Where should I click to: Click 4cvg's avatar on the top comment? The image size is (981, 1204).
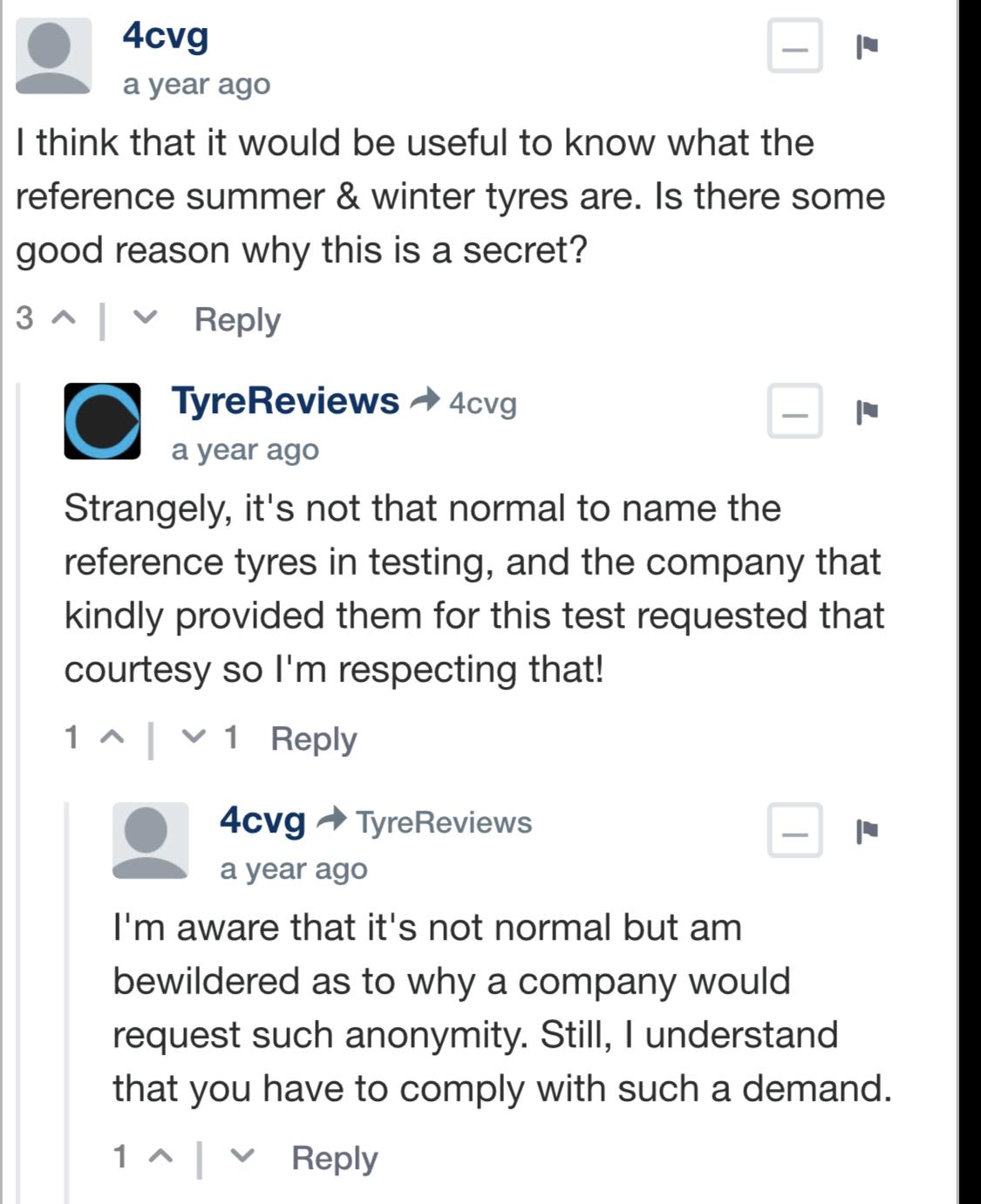(53, 56)
